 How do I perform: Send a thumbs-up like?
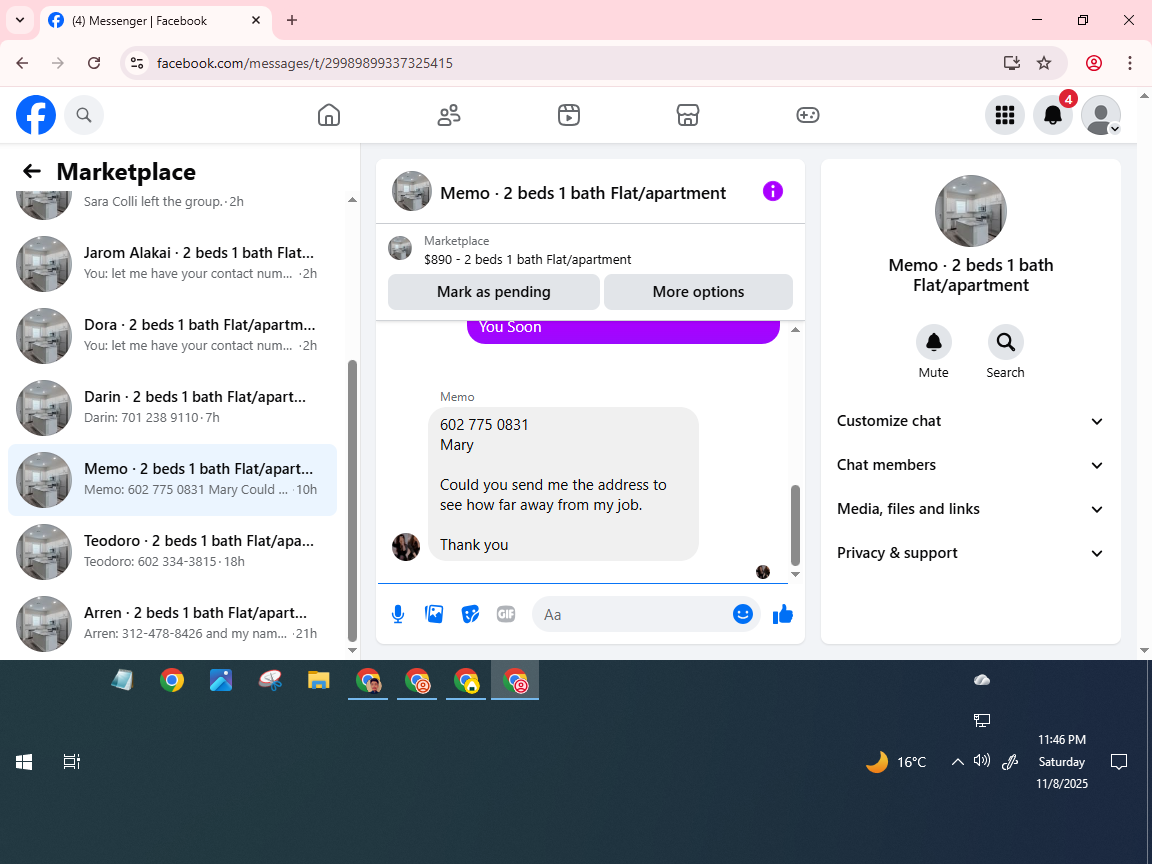(x=783, y=614)
